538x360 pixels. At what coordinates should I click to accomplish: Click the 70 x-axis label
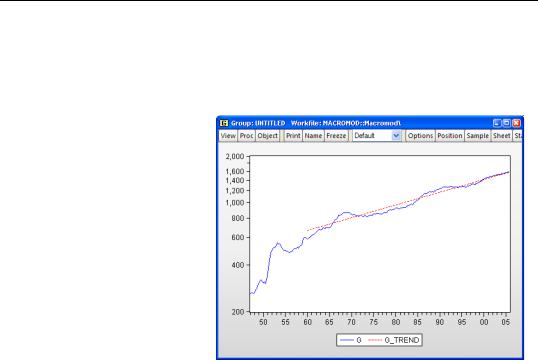tap(351, 323)
